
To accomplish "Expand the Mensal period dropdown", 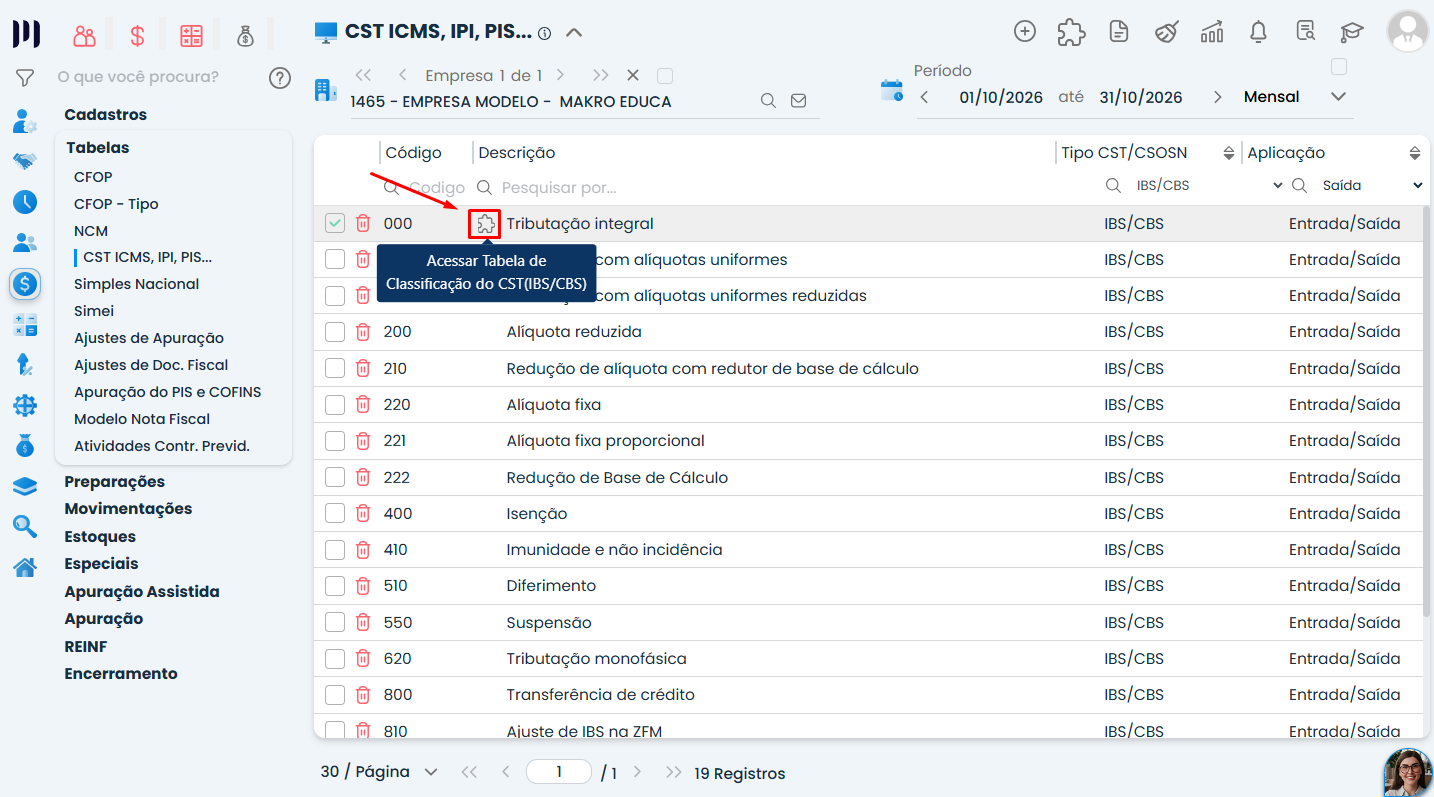I will [1295, 97].
